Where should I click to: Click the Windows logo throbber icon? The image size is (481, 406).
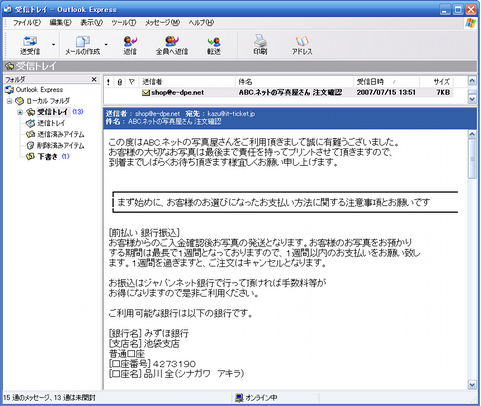coord(470,23)
